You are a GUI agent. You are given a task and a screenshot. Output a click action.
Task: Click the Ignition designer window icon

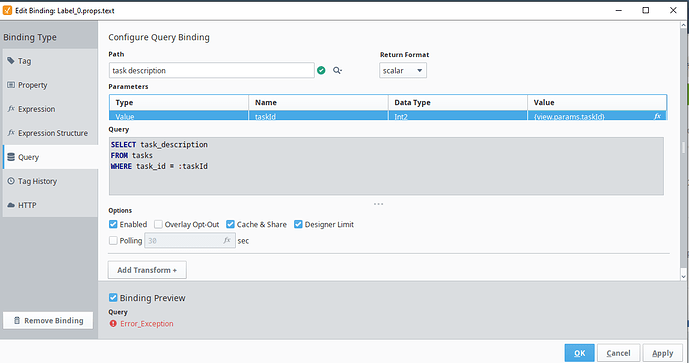pos(7,10)
